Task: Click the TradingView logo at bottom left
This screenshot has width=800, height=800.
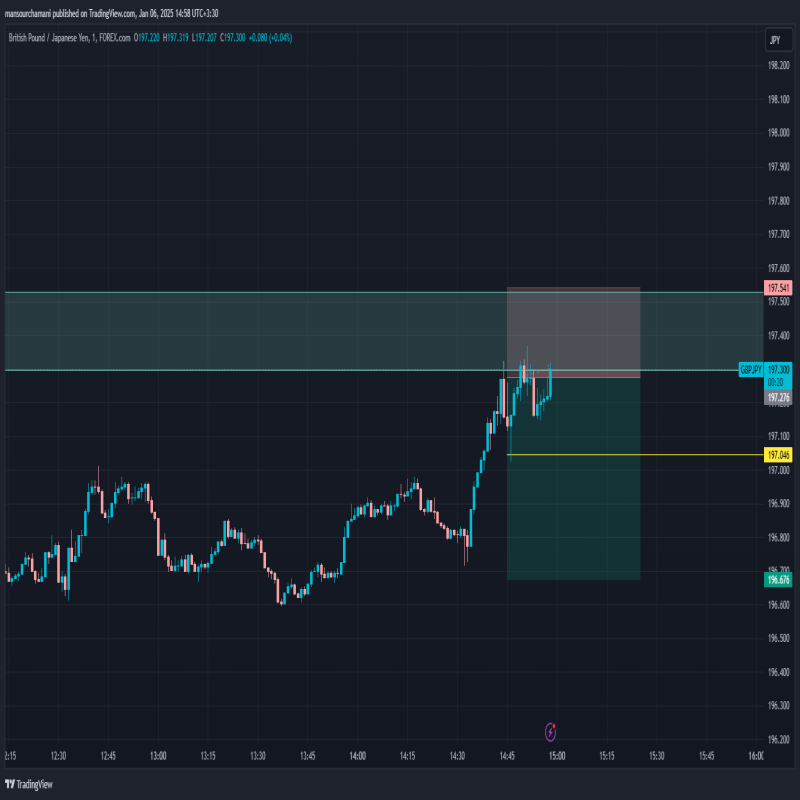Action: click(28, 784)
